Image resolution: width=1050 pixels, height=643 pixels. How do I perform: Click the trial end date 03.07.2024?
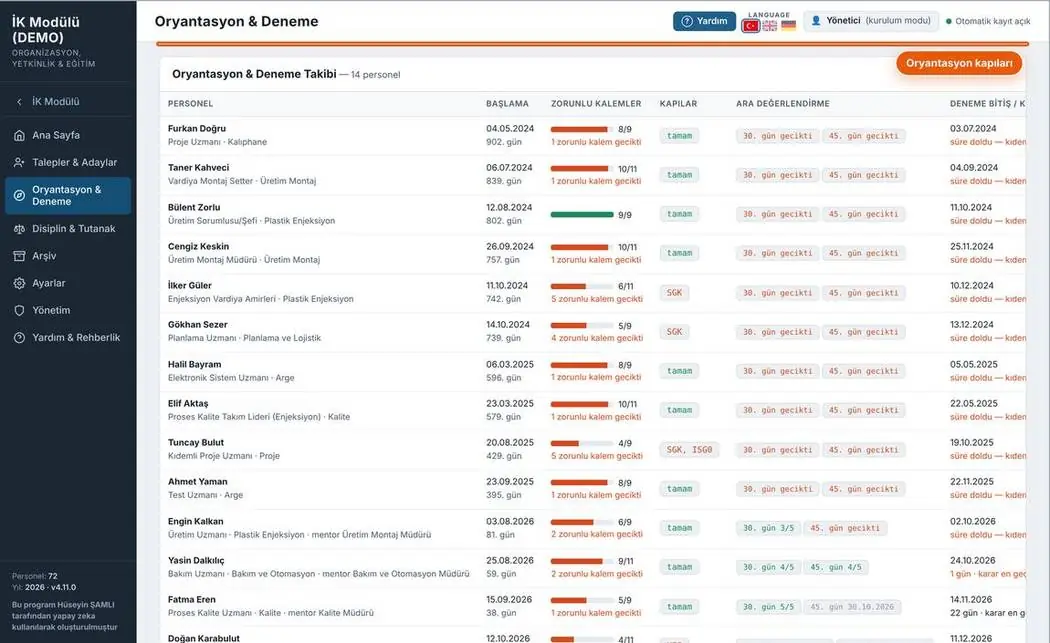pos(973,129)
